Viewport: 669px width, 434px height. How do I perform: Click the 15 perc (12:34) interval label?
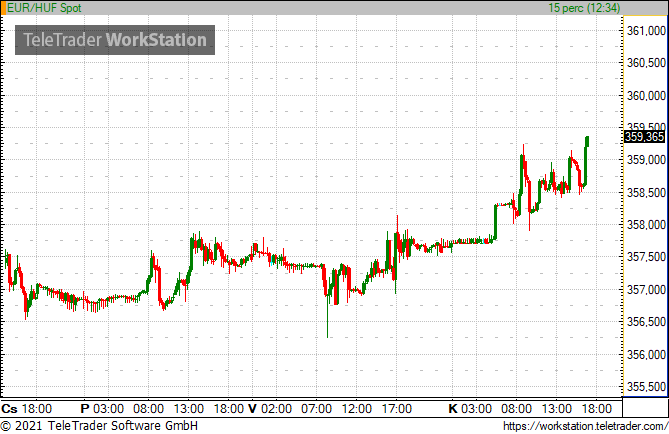584,8
